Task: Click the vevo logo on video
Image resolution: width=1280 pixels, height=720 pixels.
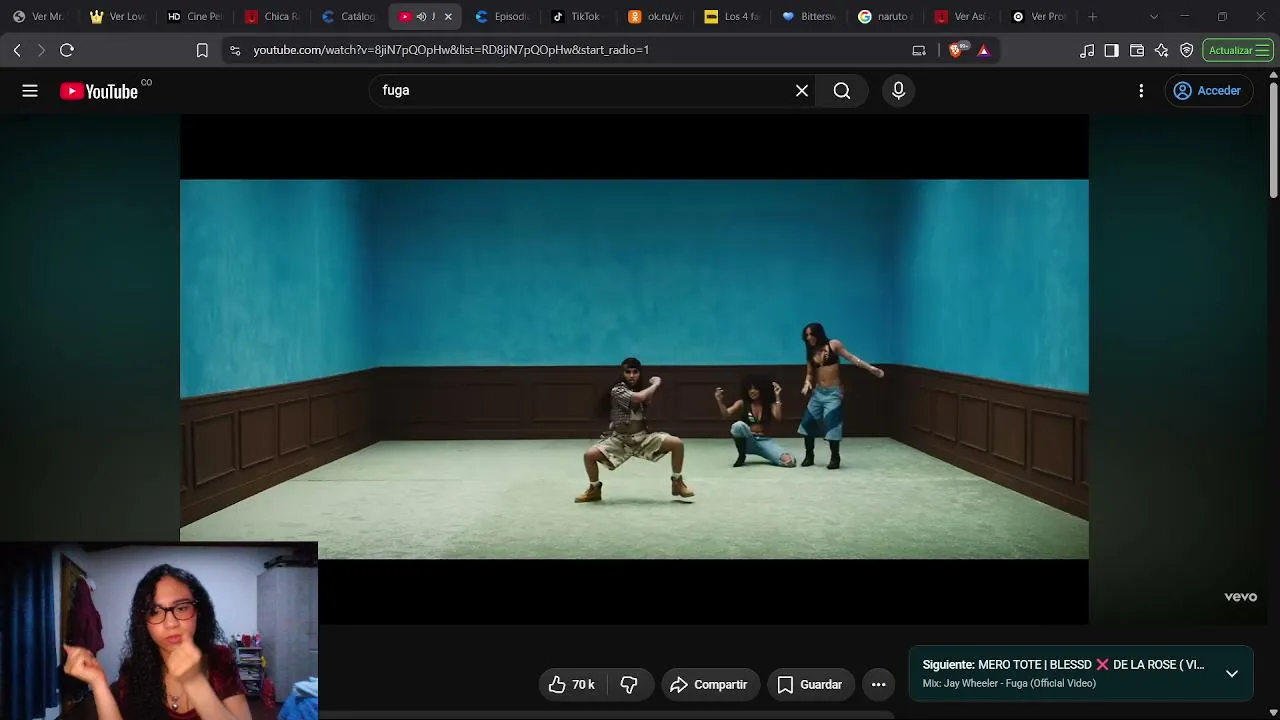Action: [1240, 597]
